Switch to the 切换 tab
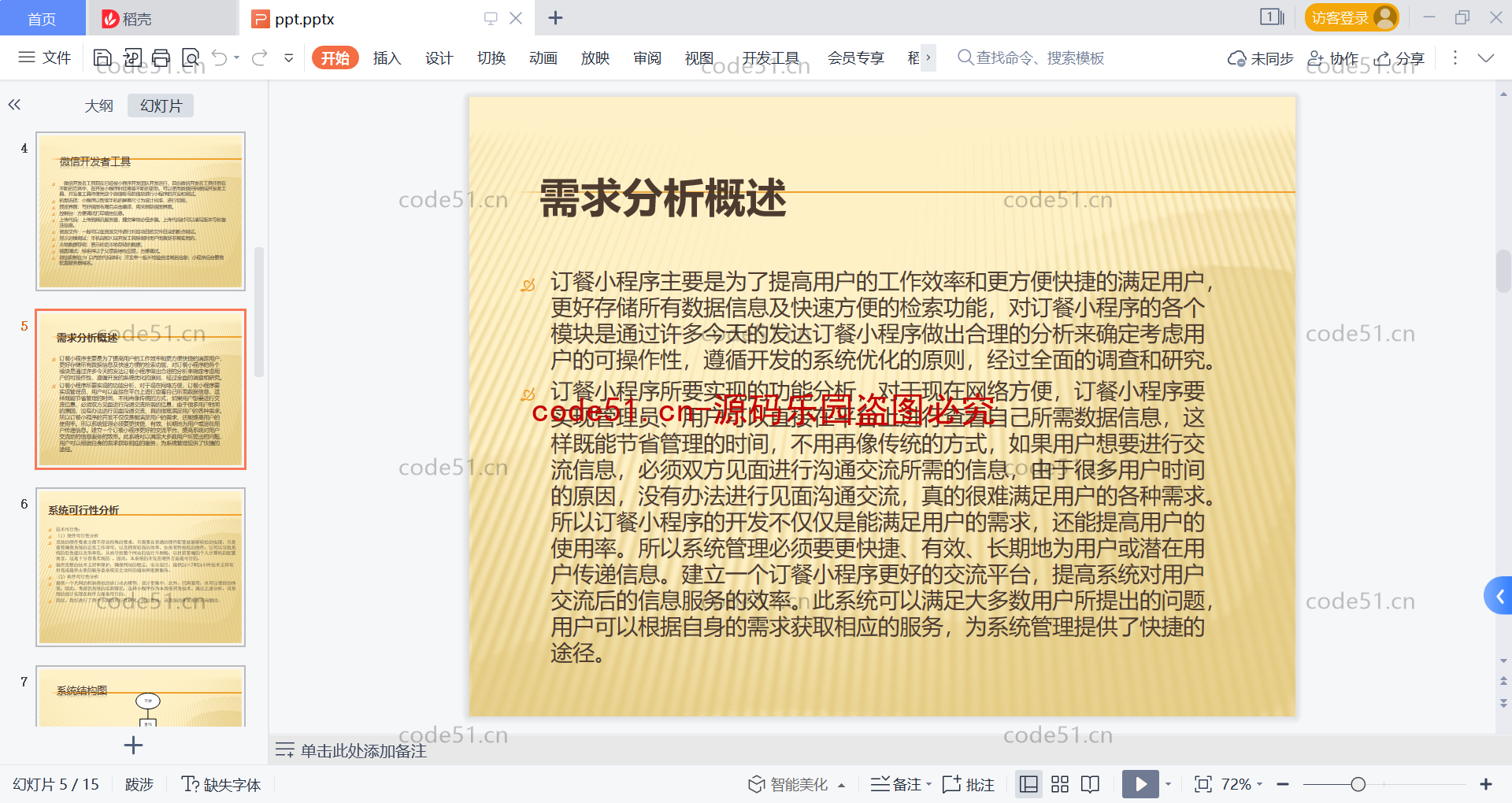 [491, 57]
